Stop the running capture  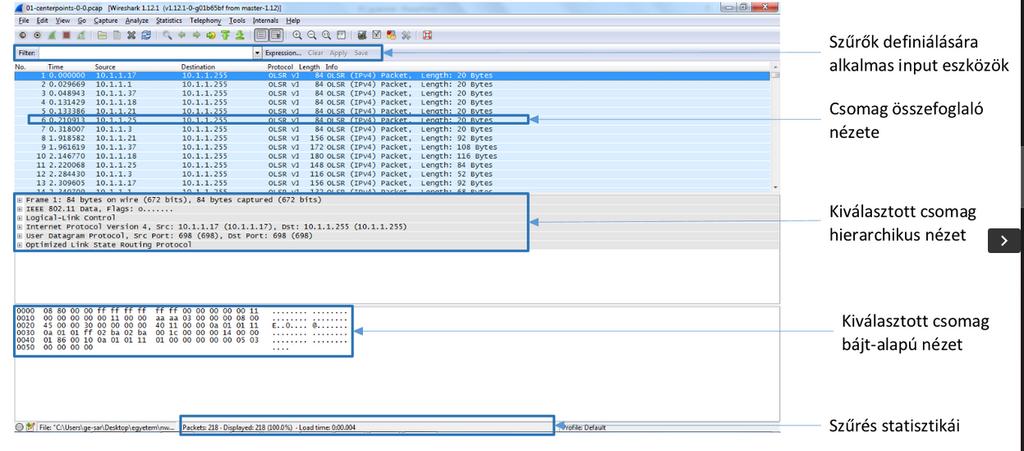[67, 35]
